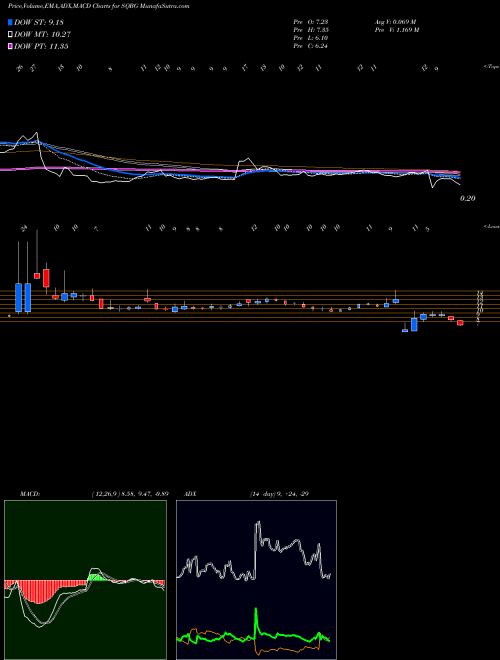Click the 'ADX' panel label
The height and width of the screenshot is (660, 500).
pos(191,494)
